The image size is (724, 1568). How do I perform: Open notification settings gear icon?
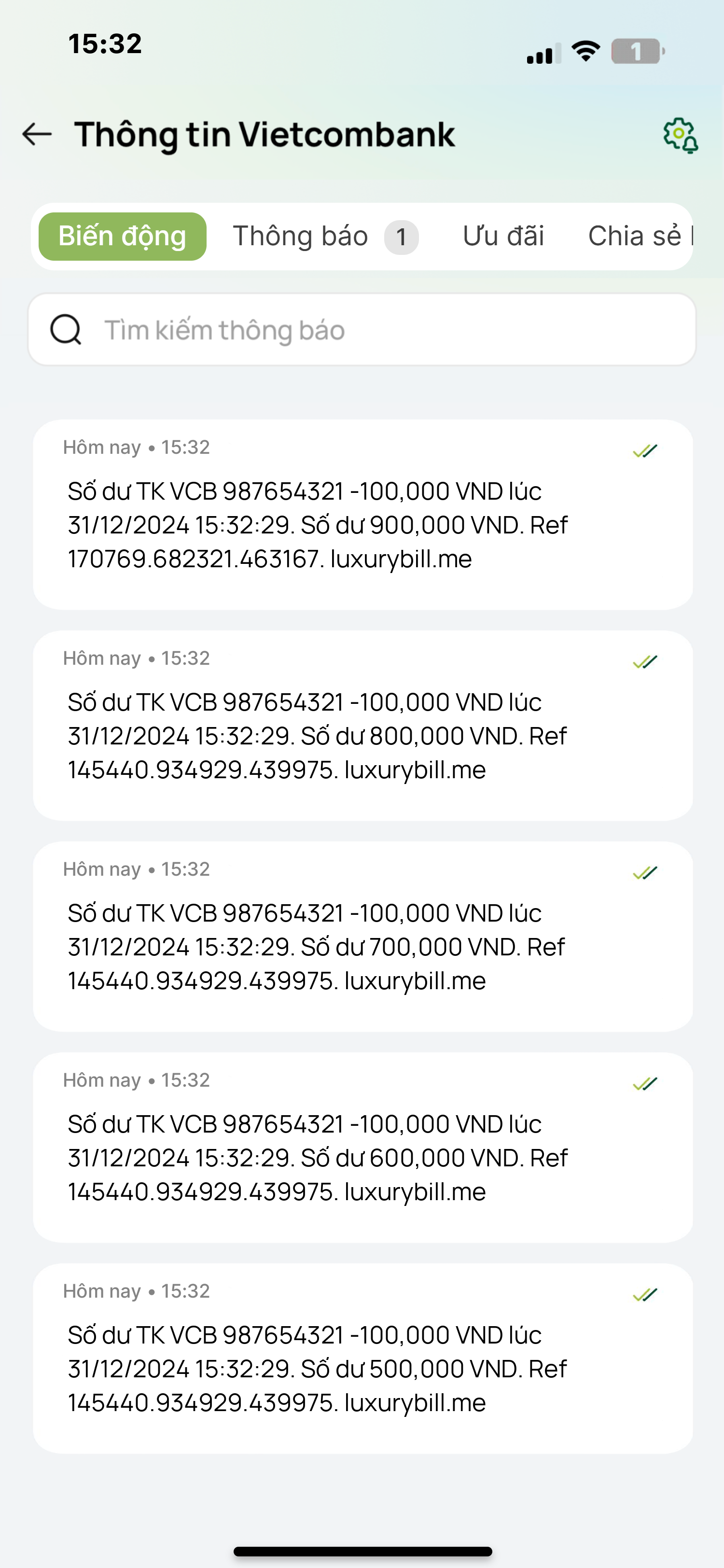click(680, 135)
